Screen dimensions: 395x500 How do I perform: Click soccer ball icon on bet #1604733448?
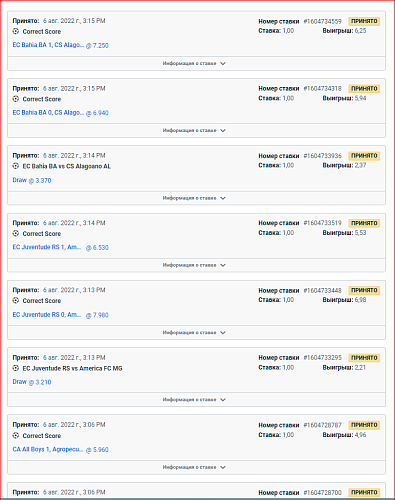pyautogui.click(x=16, y=300)
